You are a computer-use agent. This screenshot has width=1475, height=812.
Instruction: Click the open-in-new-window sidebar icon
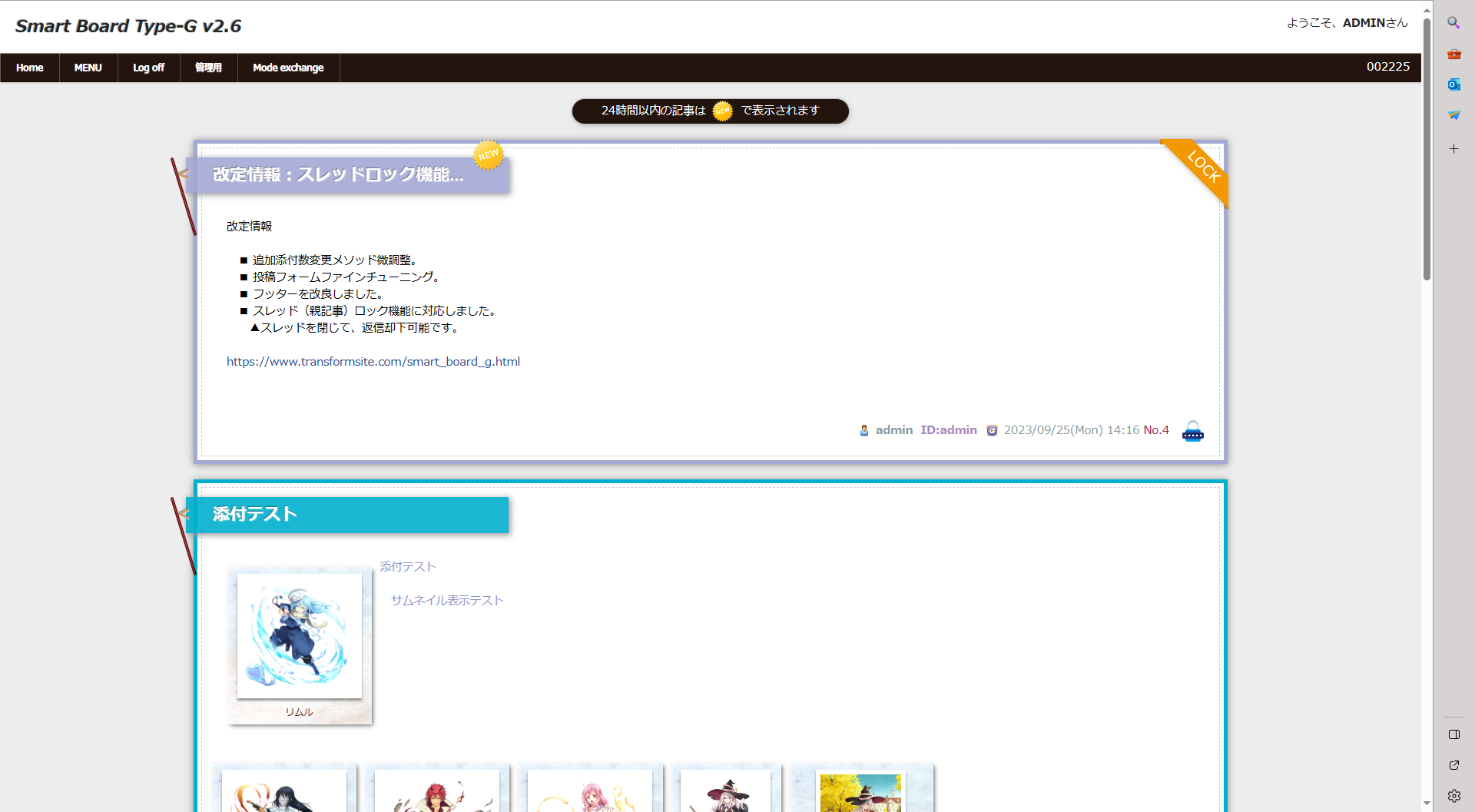coord(1453,765)
